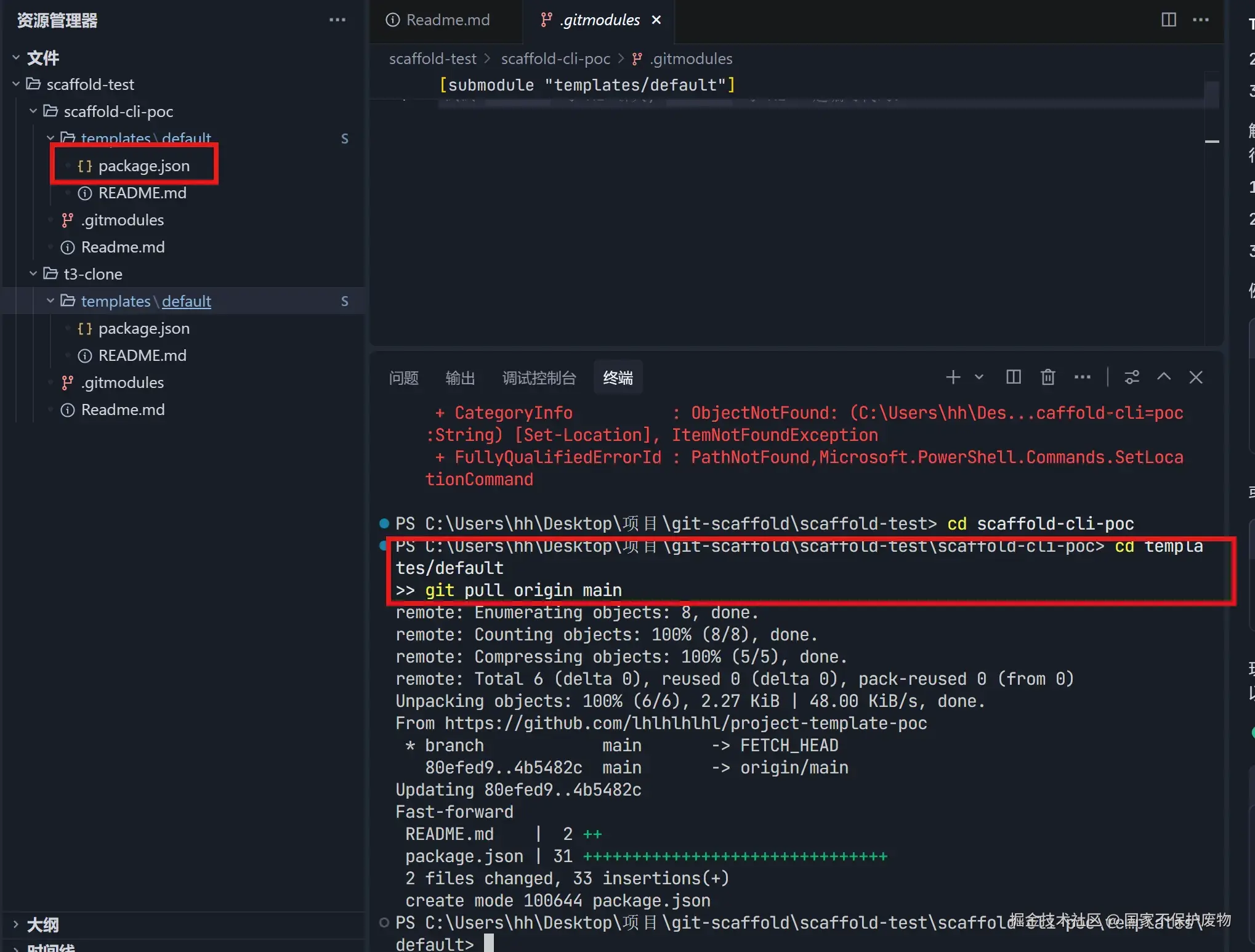This screenshot has height=952, width=1255.
Task: Maximize panel with the up chevron
Action: pyautogui.click(x=1164, y=377)
